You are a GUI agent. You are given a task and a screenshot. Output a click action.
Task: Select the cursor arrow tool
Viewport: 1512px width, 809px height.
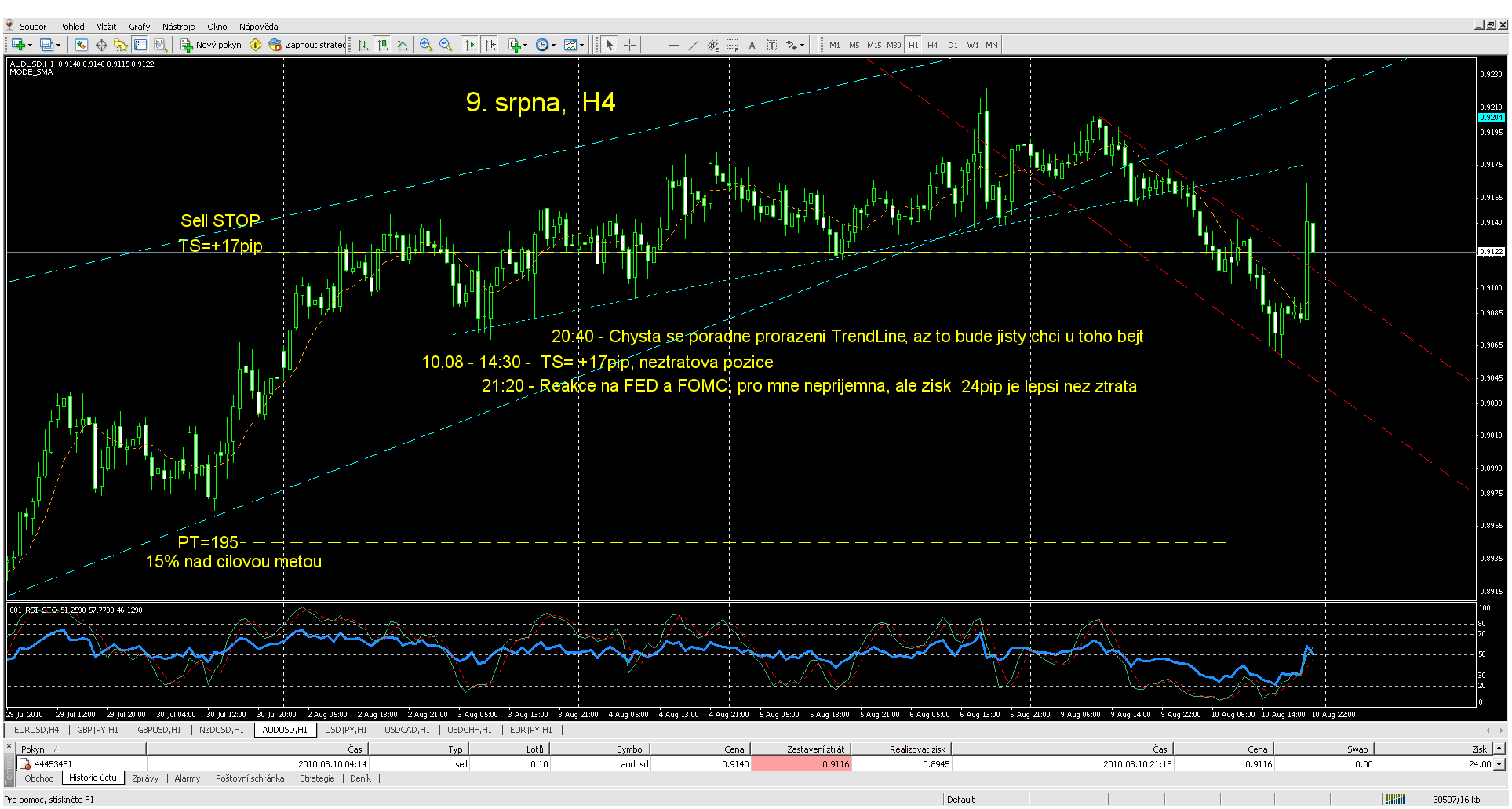610,45
